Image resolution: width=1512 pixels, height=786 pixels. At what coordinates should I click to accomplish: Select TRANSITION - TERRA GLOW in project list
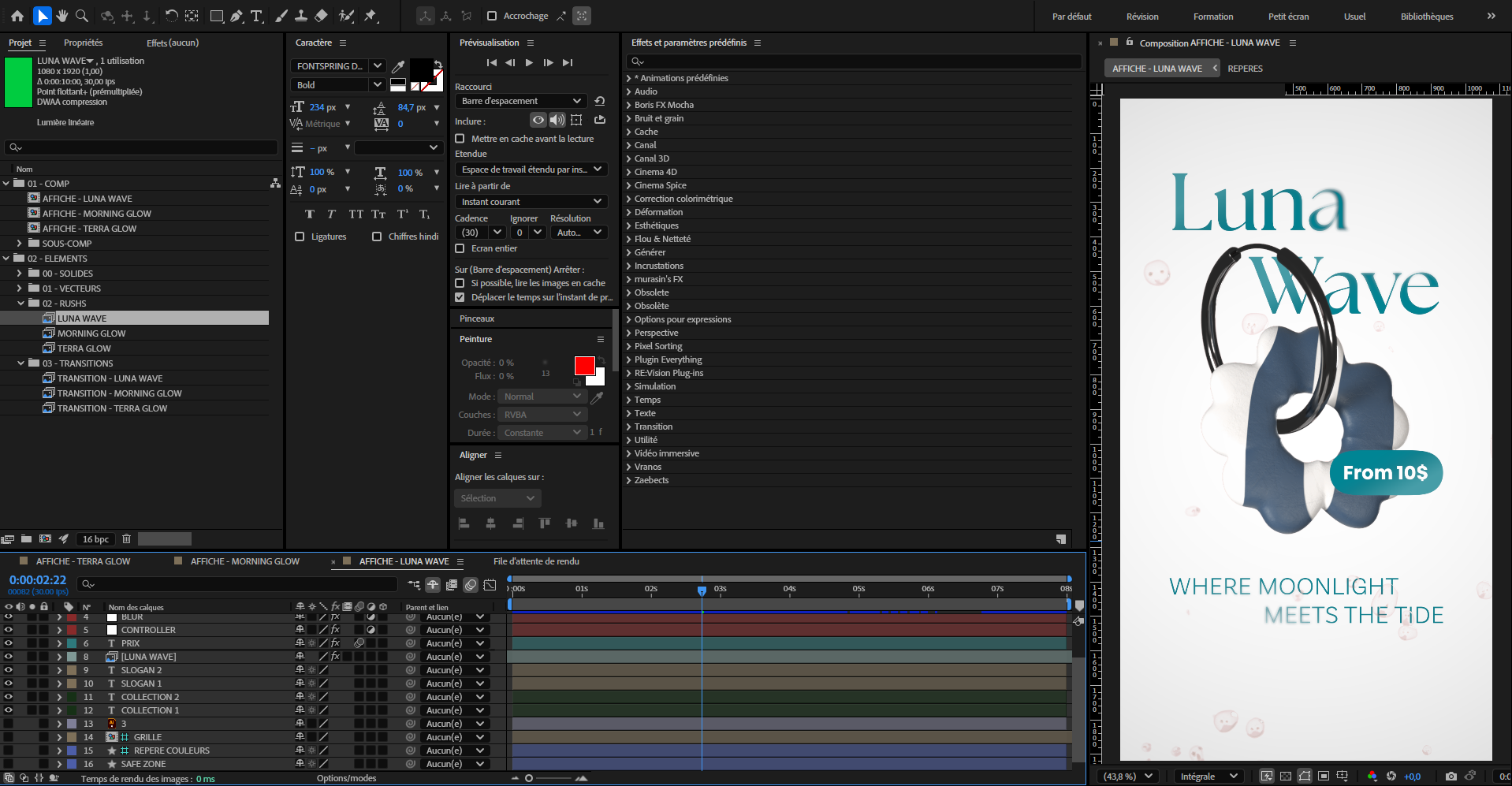[112, 408]
